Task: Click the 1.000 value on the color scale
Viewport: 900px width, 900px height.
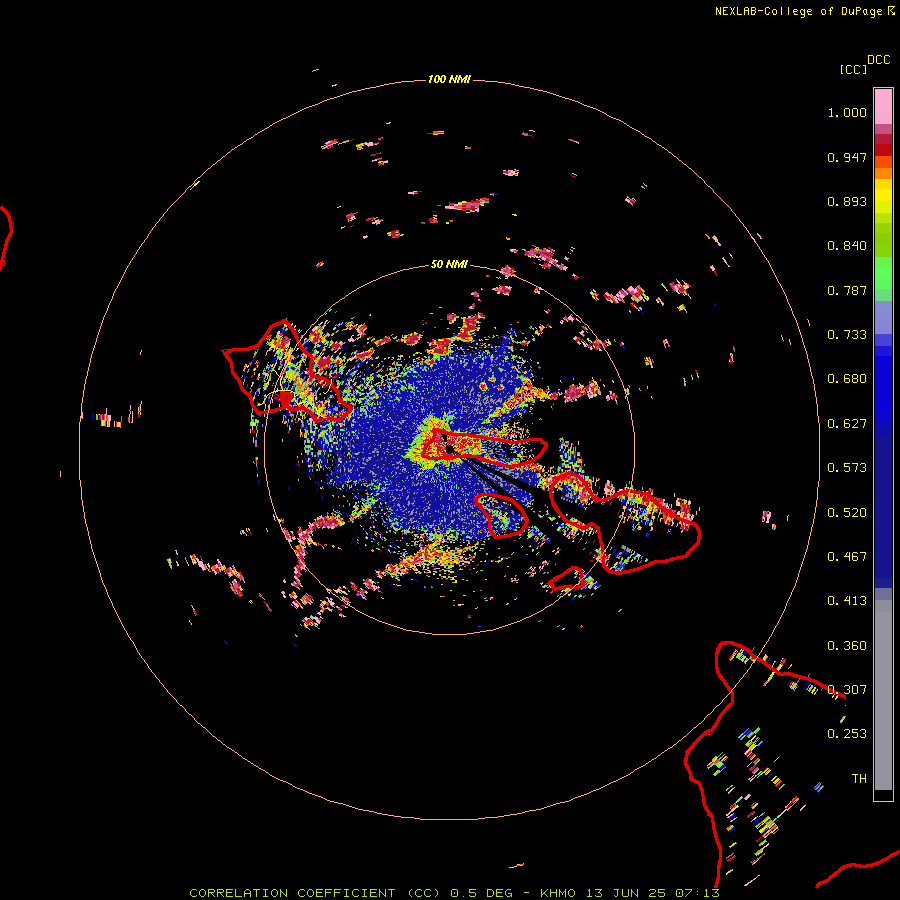Action: pos(847,112)
